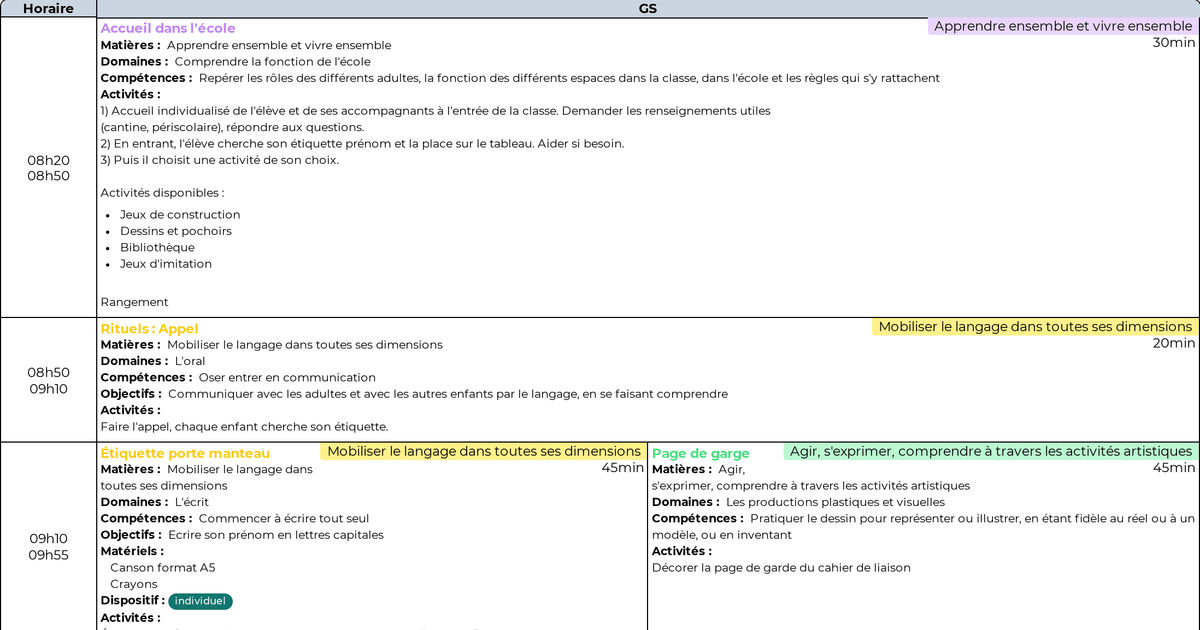Click 'Décorer la page de garde du cahier de liaison'

[781, 568]
